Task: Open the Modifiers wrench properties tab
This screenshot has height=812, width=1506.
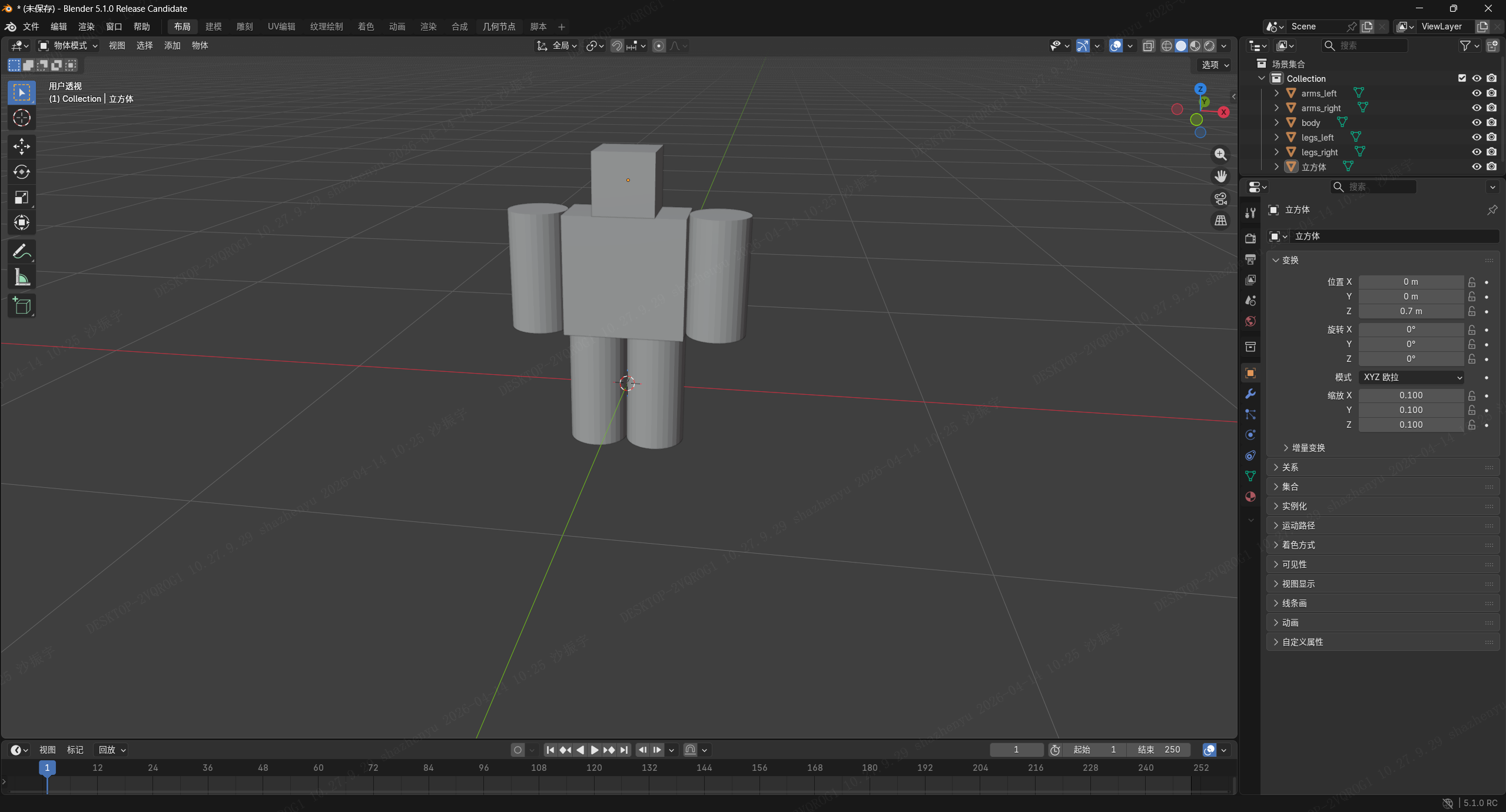Action: click(1250, 394)
